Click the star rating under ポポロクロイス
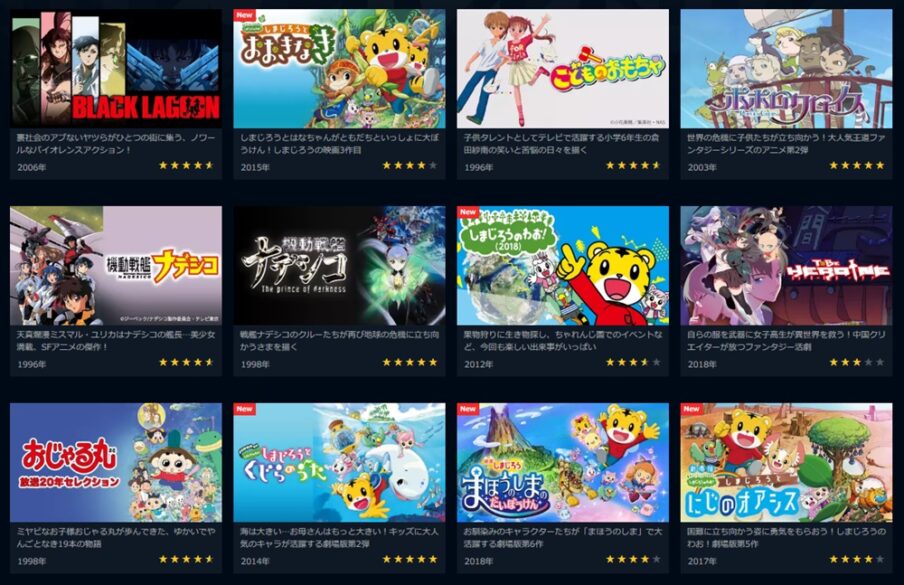Image resolution: width=904 pixels, height=585 pixels. point(857,165)
